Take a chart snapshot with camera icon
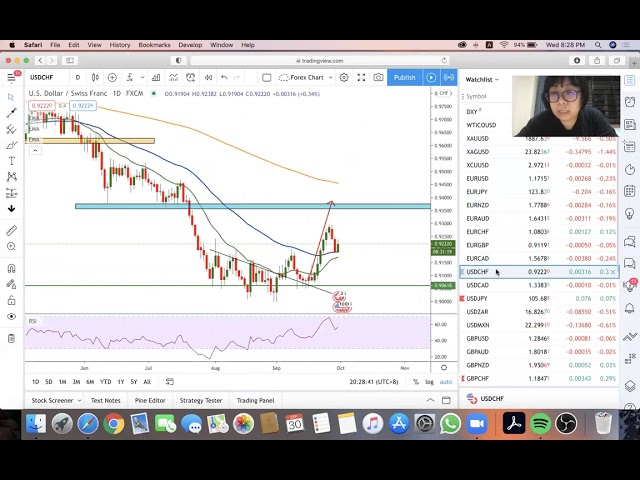640x480 pixels. click(x=378, y=77)
